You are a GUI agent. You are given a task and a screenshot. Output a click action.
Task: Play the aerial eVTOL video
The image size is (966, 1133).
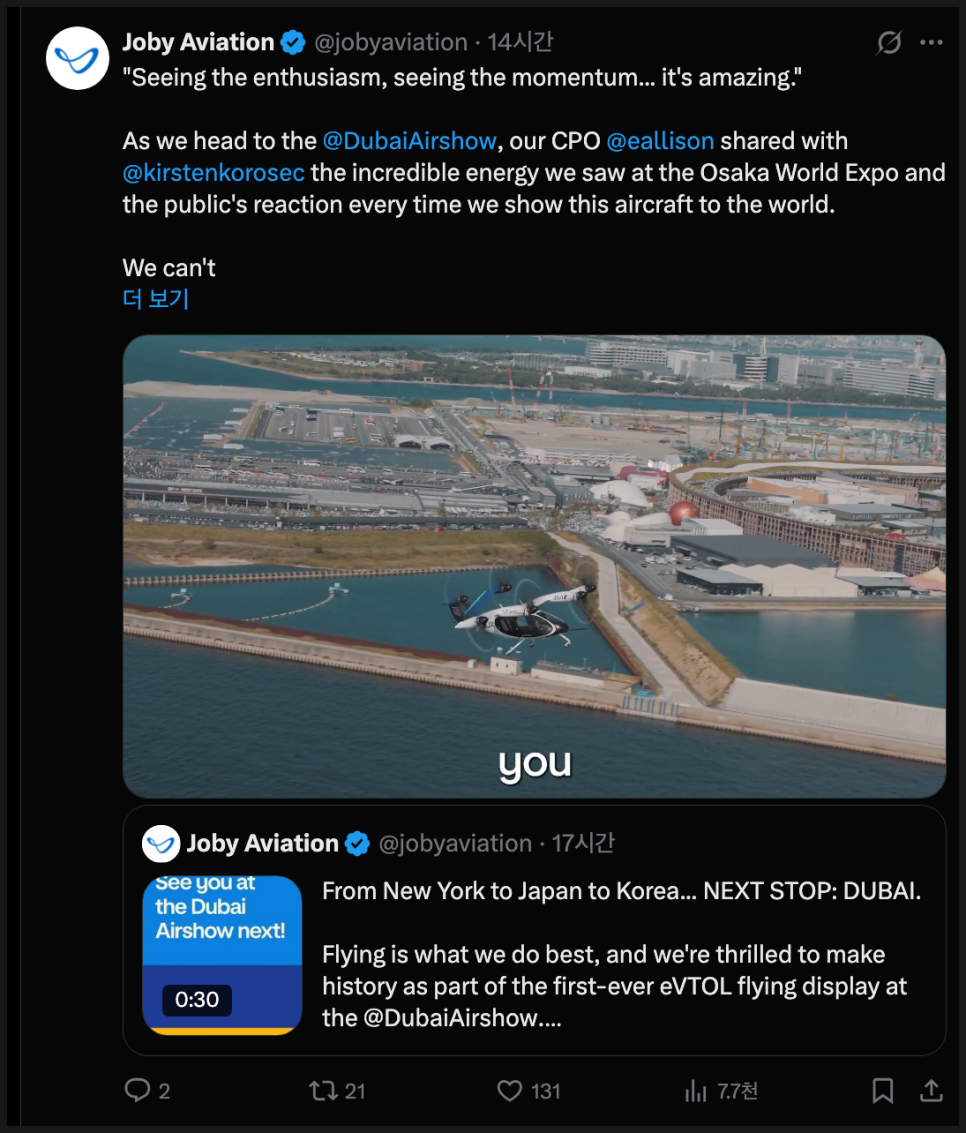(534, 566)
